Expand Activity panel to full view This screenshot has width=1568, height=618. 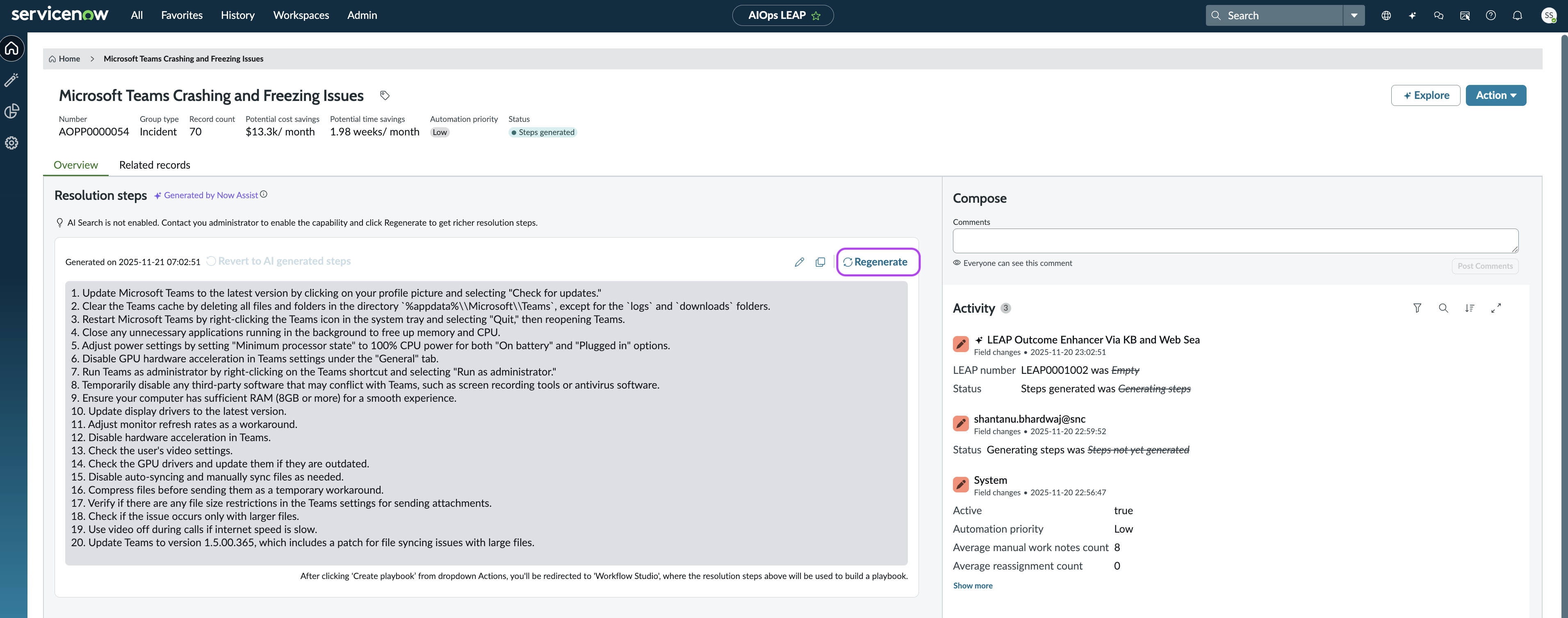click(1496, 308)
